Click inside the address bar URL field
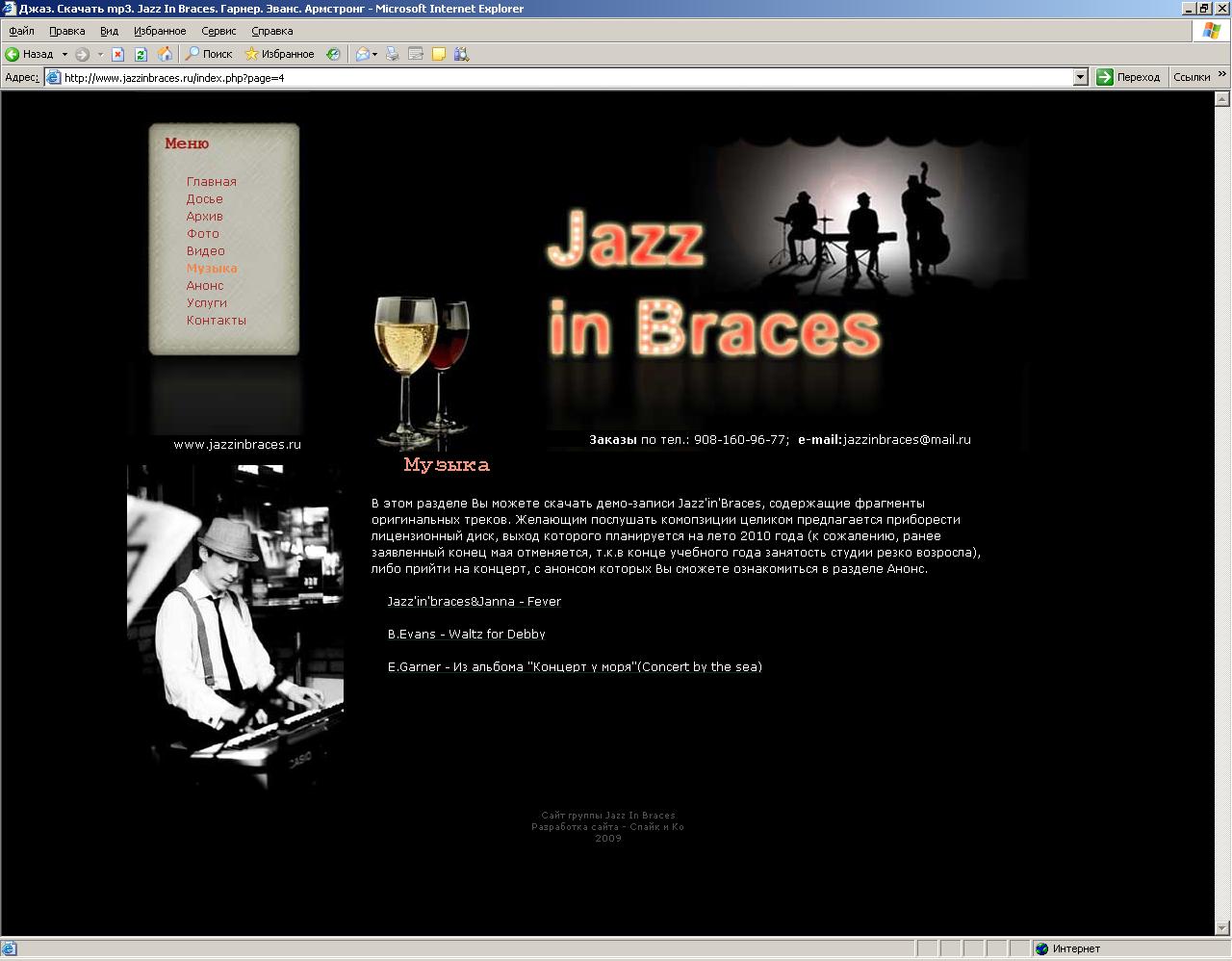 point(385,76)
